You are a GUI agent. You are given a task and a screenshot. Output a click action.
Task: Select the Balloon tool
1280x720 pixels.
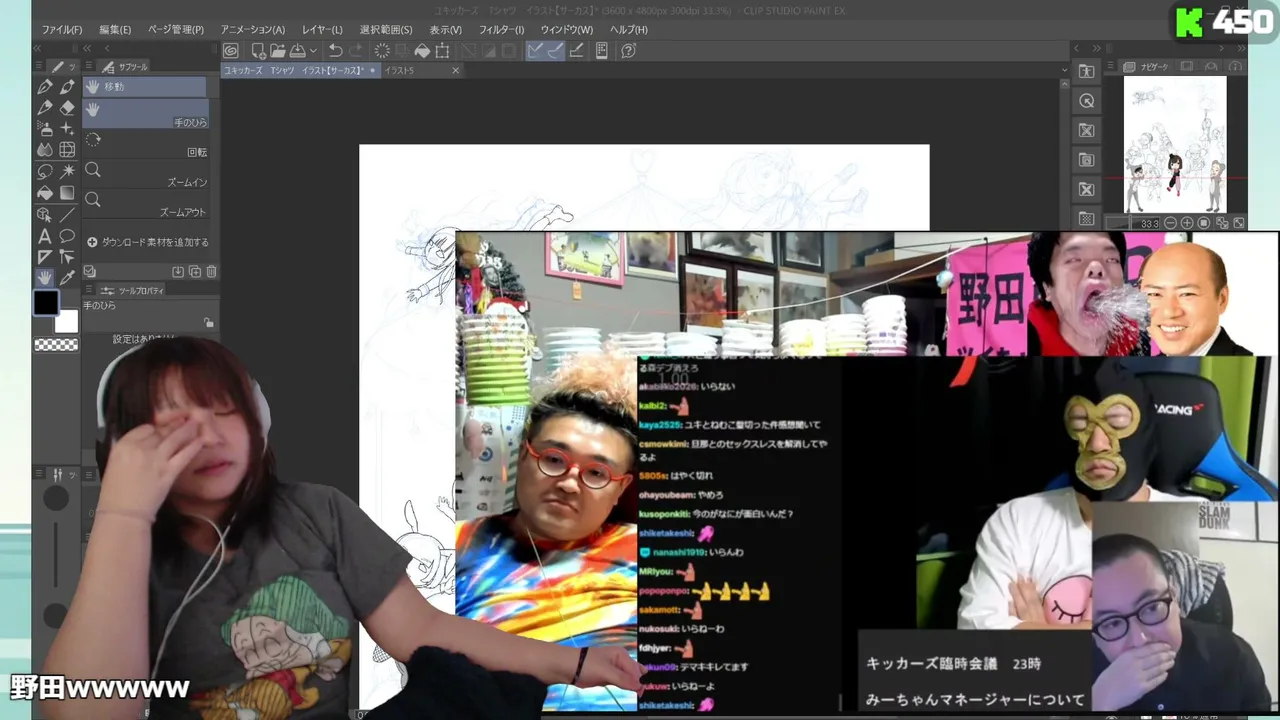click(x=67, y=236)
